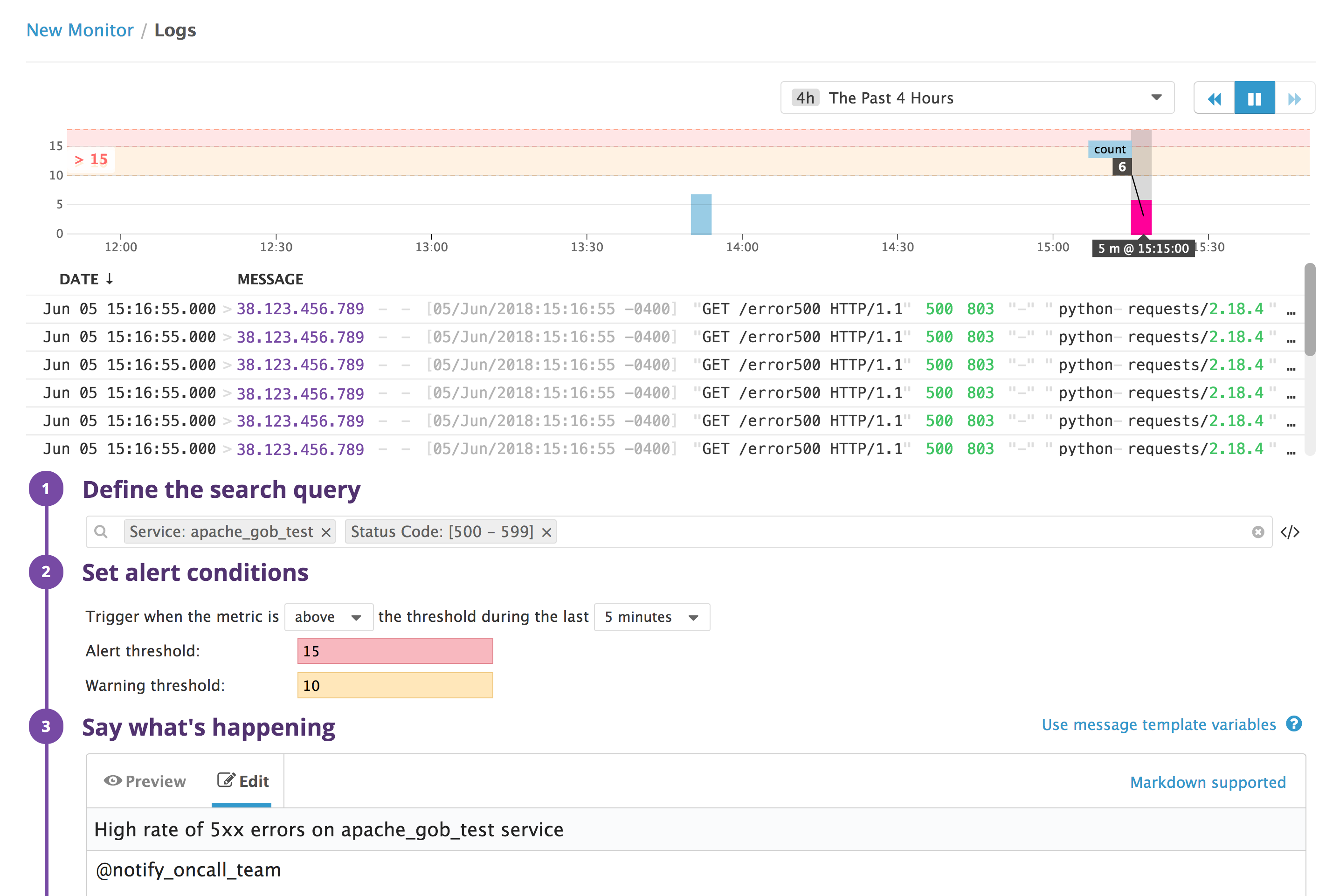Open the help icon beside message template variables
Viewport: 1326px width, 896px height.
pyautogui.click(x=1295, y=724)
